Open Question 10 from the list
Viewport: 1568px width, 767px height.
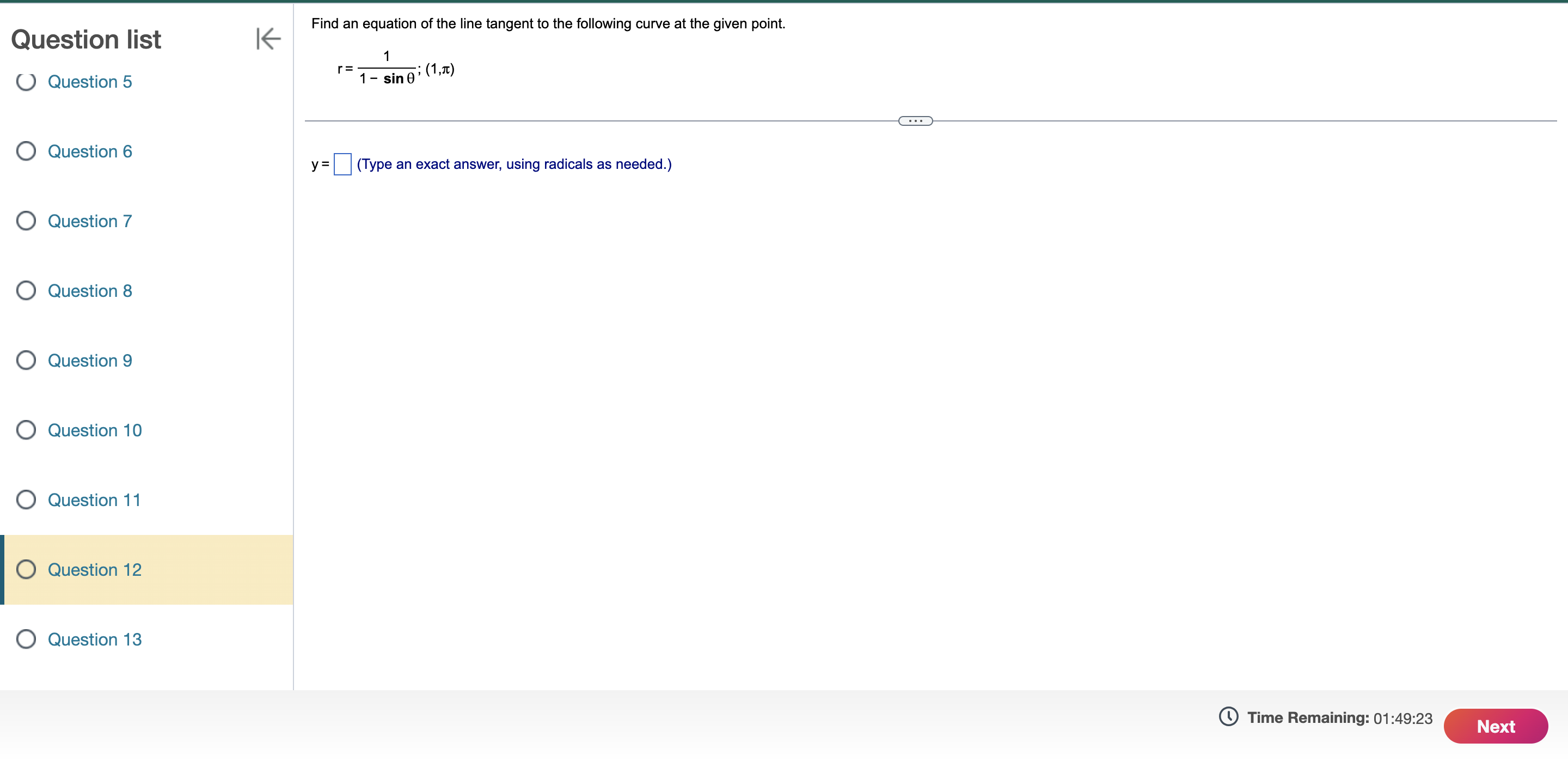pos(94,430)
